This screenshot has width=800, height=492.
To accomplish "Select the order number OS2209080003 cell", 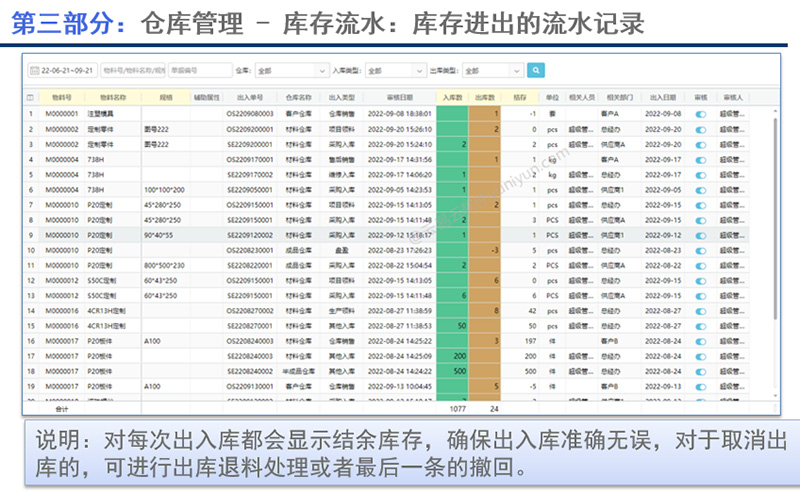I will pyautogui.click(x=250, y=114).
